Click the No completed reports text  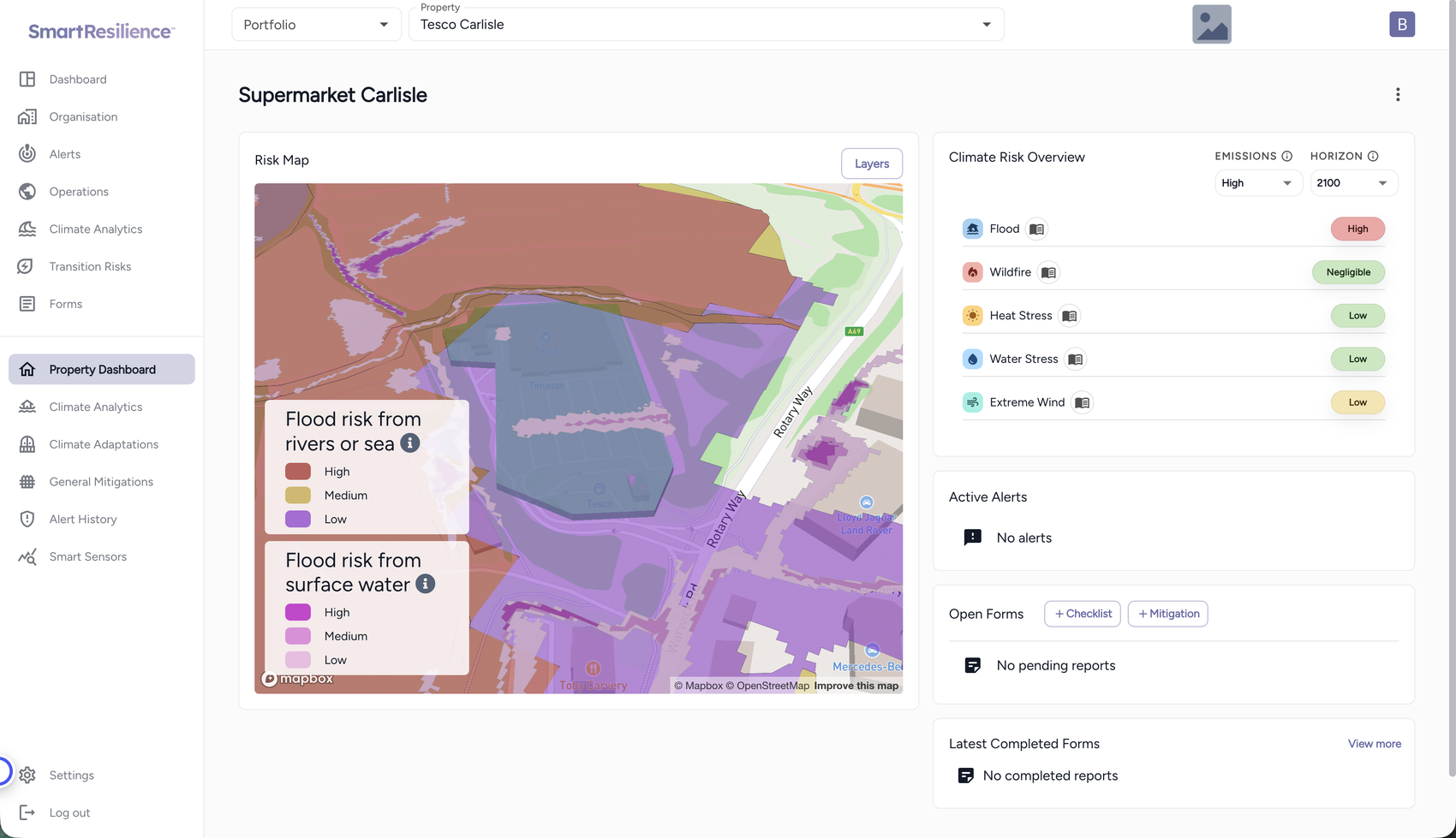pos(1050,776)
